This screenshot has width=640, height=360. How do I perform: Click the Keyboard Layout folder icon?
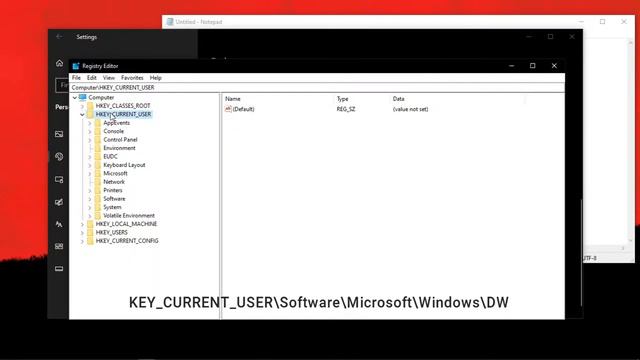pos(98,165)
